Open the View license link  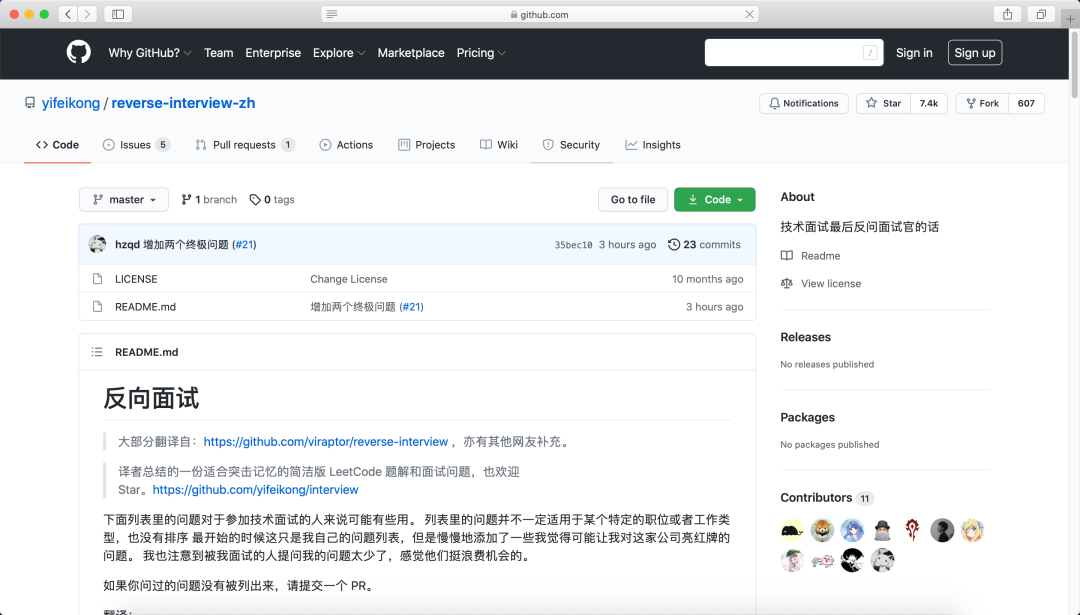tap(831, 283)
